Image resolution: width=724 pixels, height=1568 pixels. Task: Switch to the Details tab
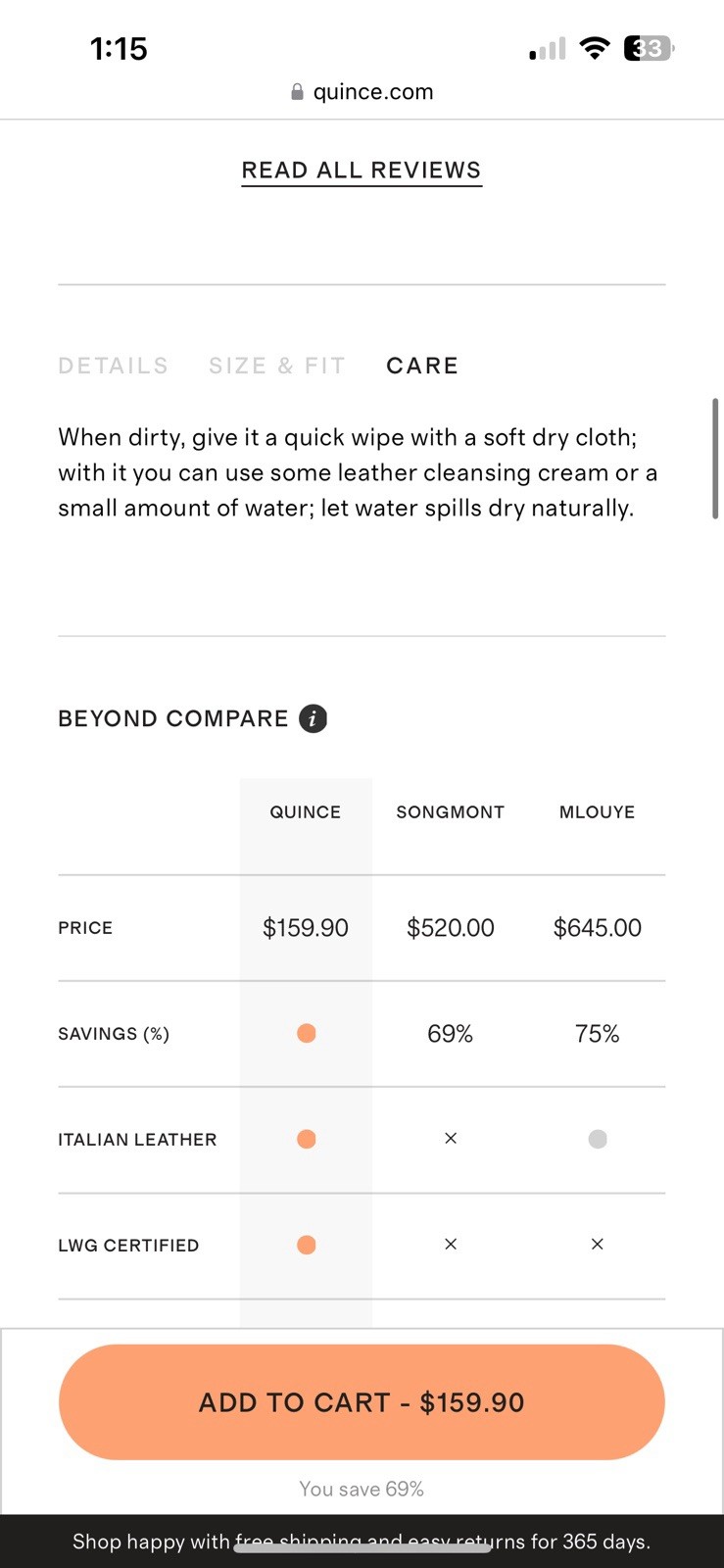click(x=114, y=366)
